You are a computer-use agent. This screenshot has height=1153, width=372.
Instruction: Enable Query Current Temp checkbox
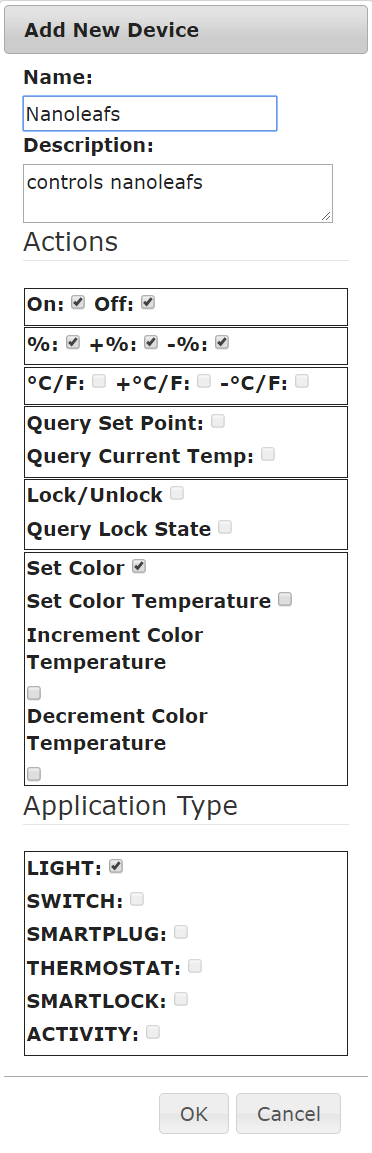(268, 454)
